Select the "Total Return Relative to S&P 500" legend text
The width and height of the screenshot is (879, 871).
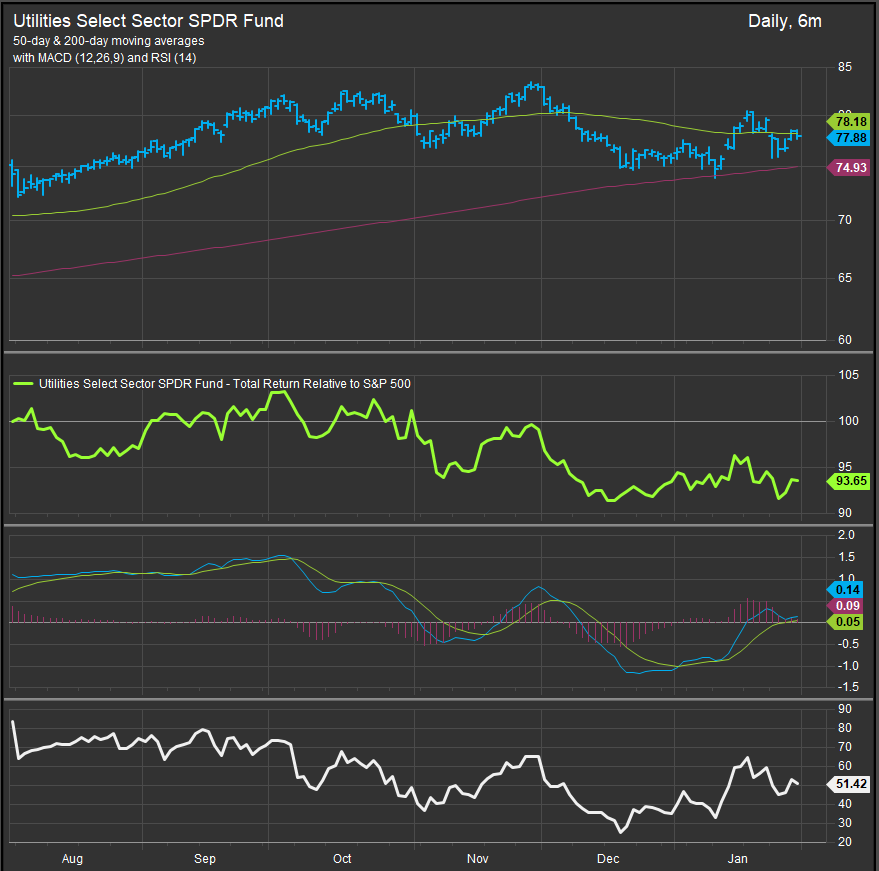[x=322, y=384]
